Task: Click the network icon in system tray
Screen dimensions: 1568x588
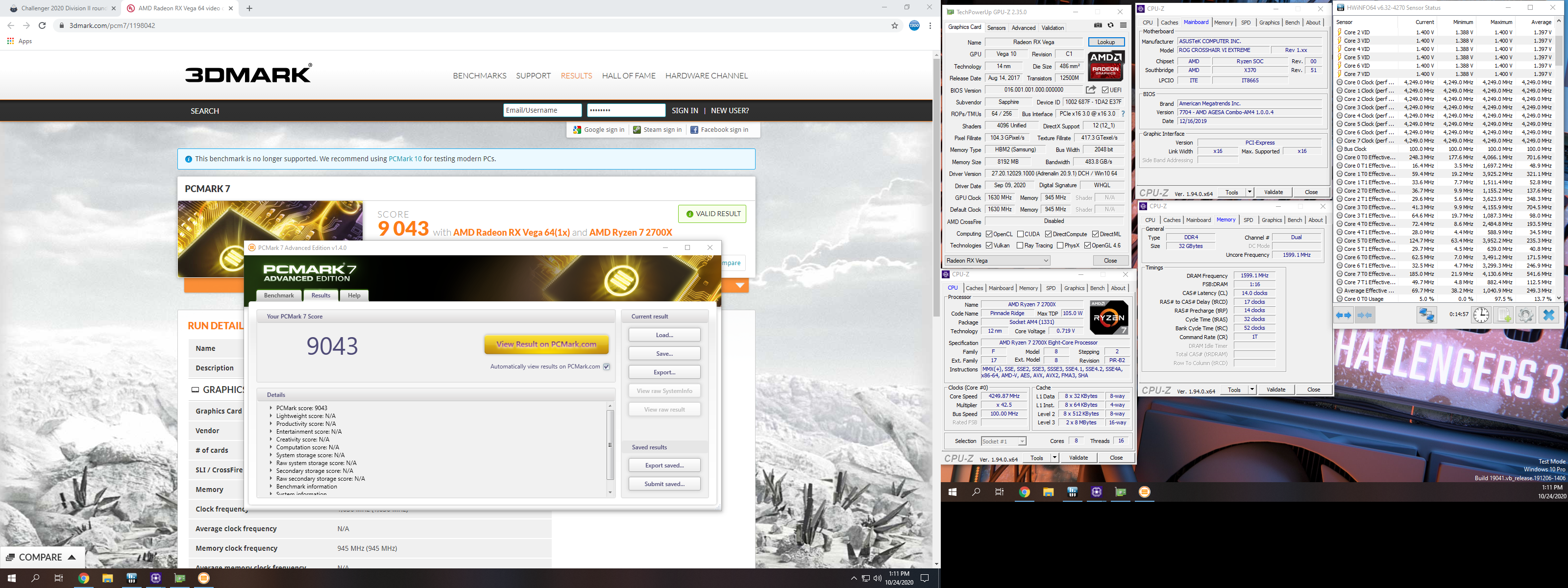Action: pyautogui.click(x=865, y=578)
